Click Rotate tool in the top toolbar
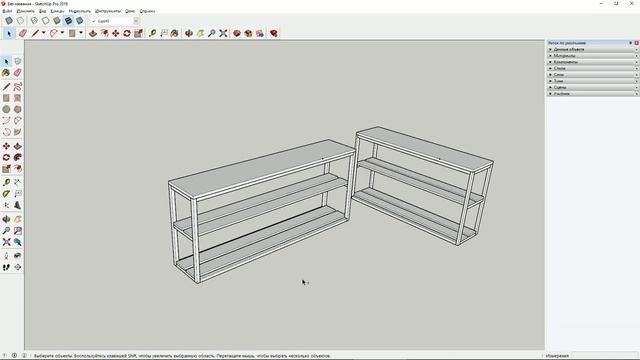Image resolution: width=640 pixels, height=360 pixels. (x=127, y=33)
